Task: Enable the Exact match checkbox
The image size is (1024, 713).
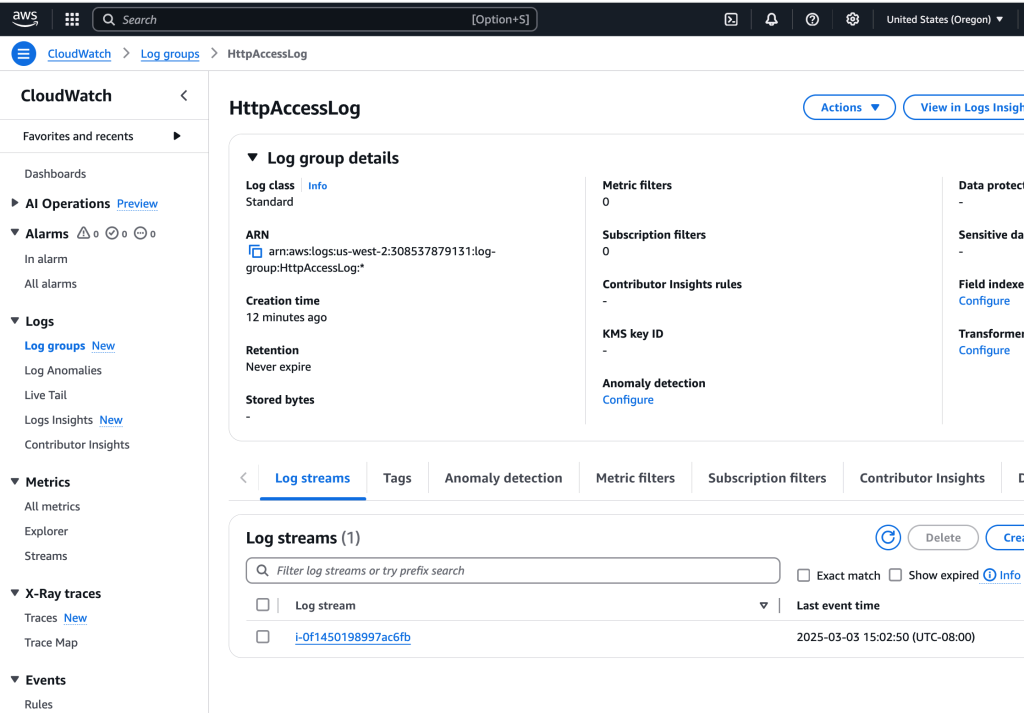Action: 803,575
